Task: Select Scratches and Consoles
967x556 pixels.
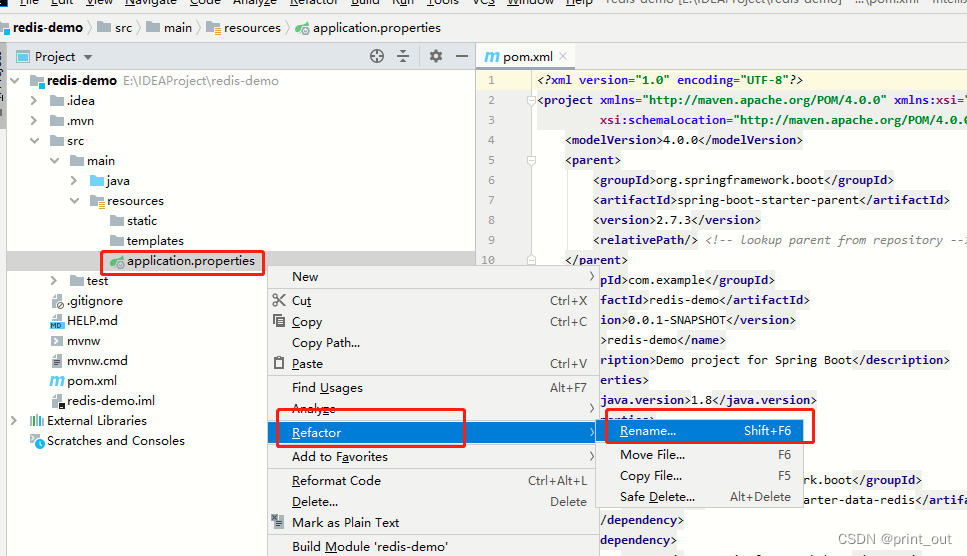Action: tap(115, 441)
